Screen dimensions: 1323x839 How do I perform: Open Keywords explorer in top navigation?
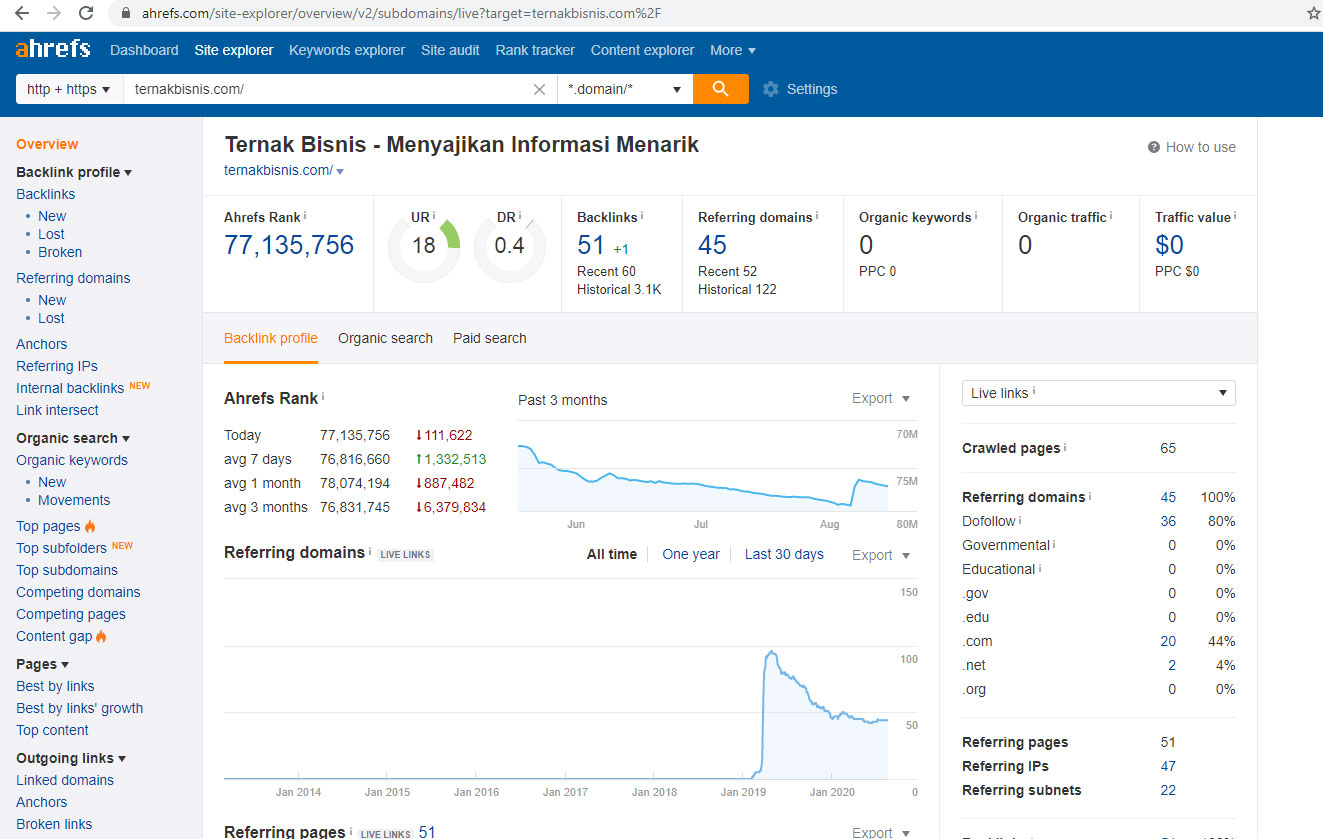click(x=347, y=50)
